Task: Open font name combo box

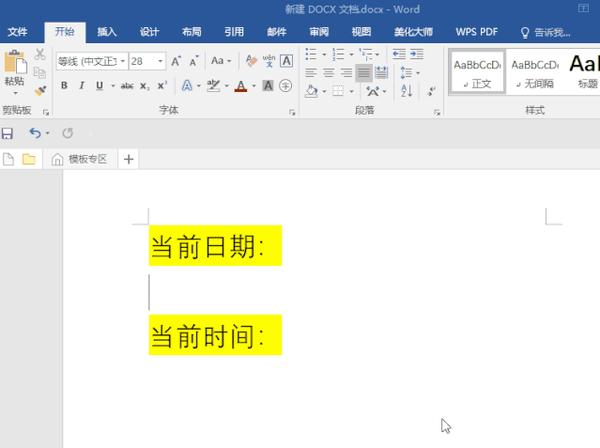Action: (92, 61)
